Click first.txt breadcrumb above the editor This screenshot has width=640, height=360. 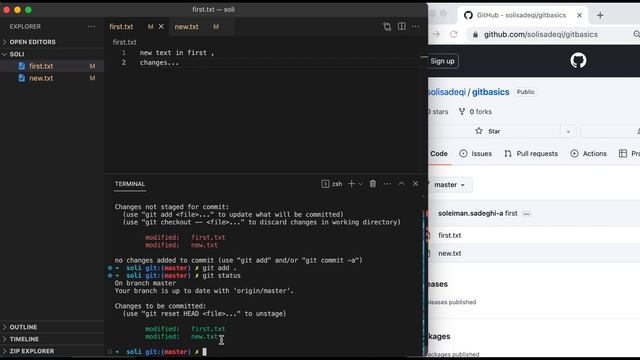point(124,42)
